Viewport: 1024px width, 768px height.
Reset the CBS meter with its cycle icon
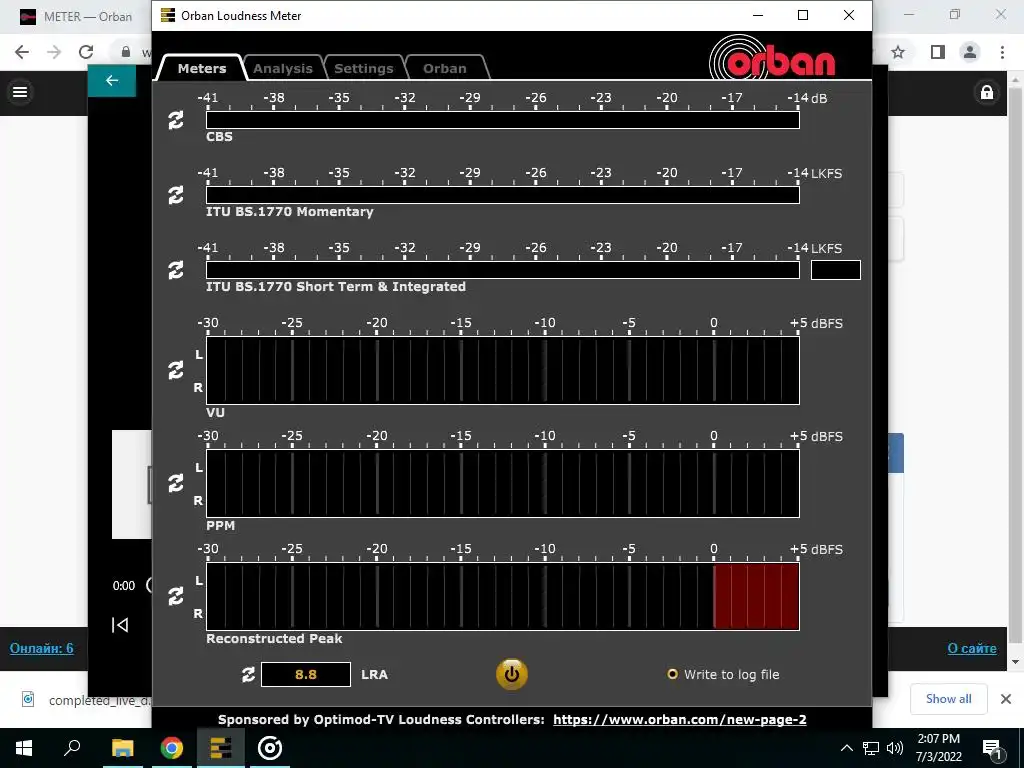(x=176, y=120)
